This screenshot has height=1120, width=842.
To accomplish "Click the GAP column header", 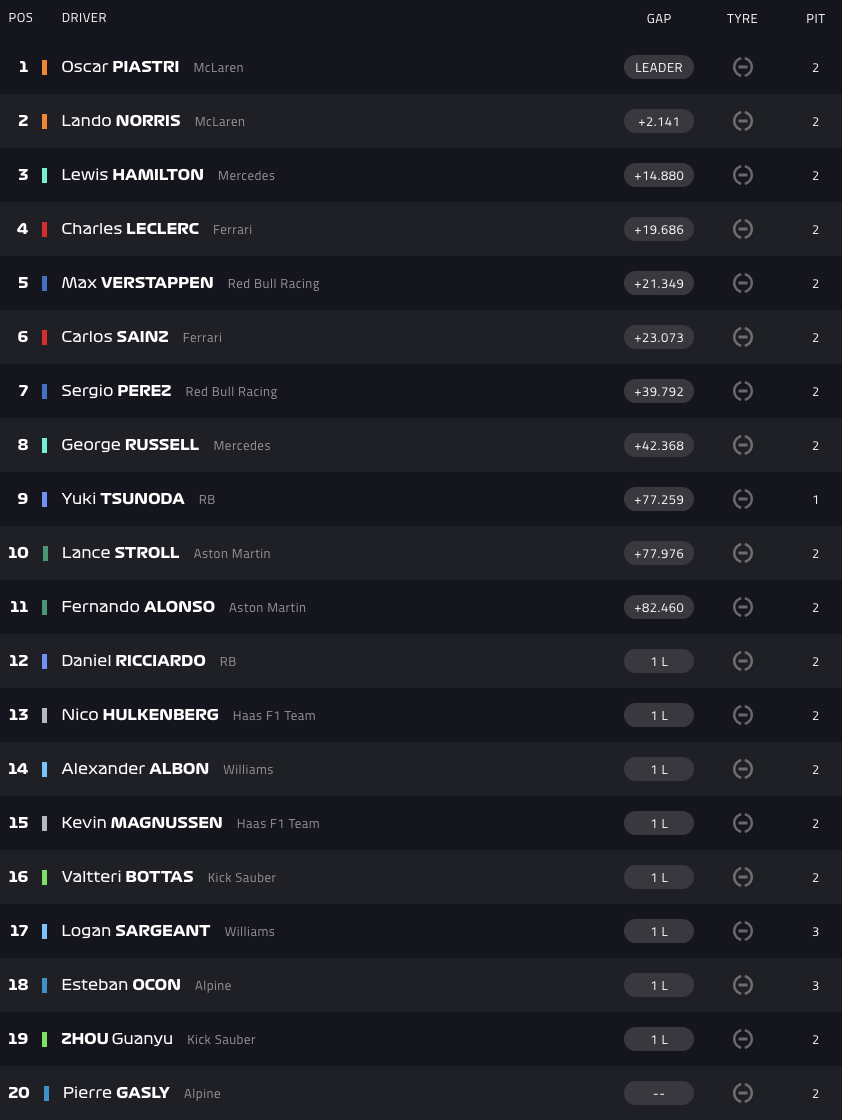I will [x=659, y=18].
